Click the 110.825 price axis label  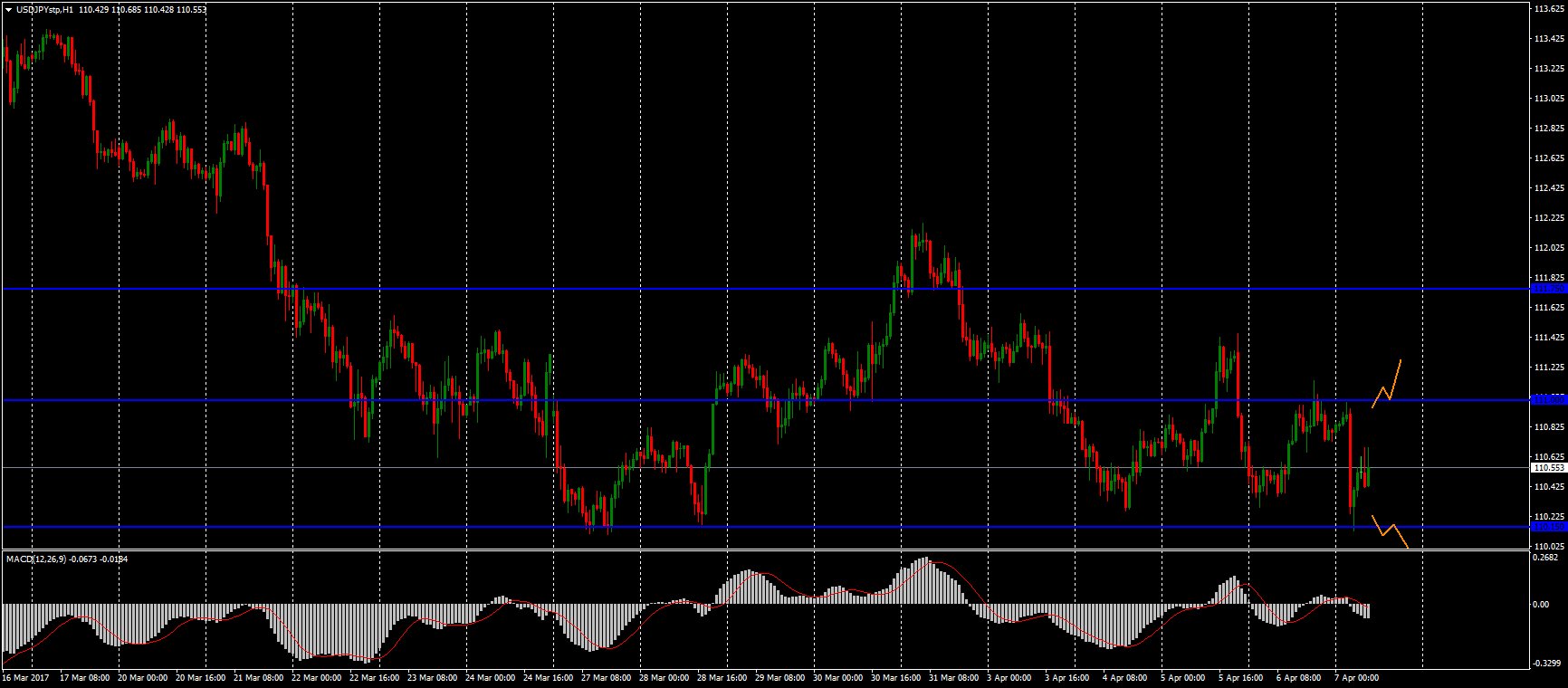coord(1550,426)
